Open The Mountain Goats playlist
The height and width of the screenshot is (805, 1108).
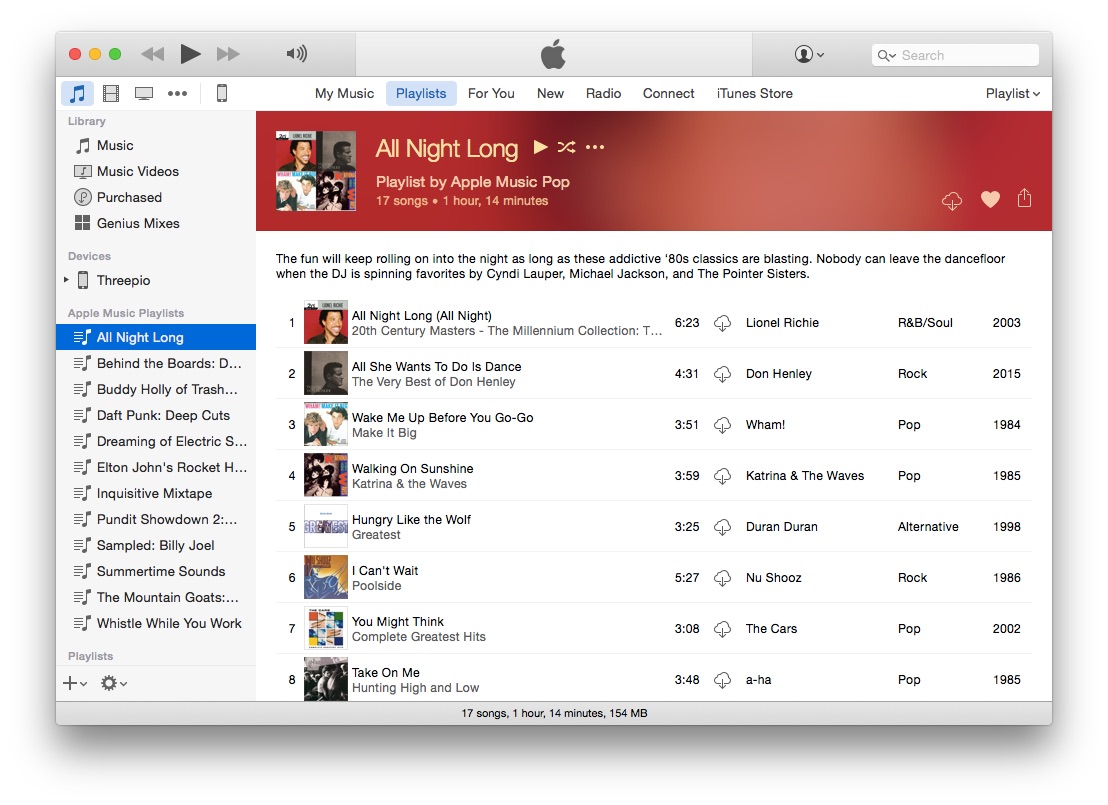155,597
